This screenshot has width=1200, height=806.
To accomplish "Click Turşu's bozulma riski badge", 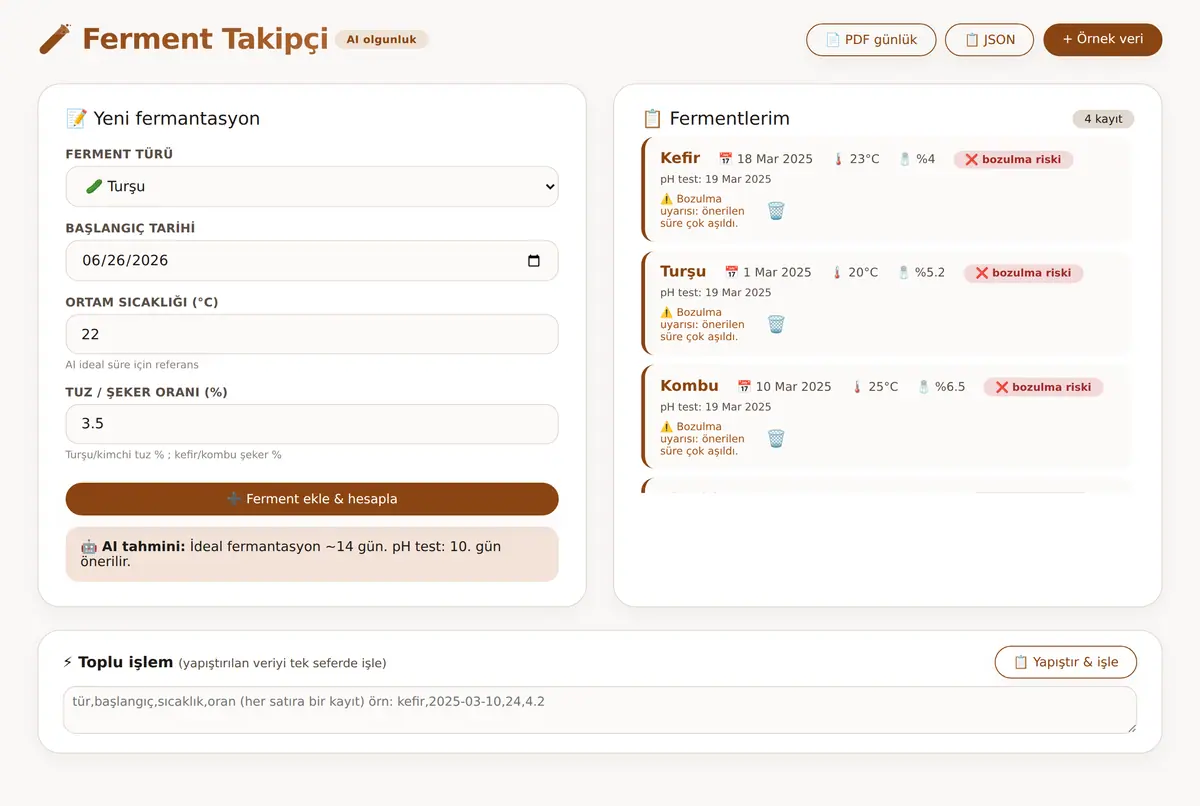I will pos(1023,273).
